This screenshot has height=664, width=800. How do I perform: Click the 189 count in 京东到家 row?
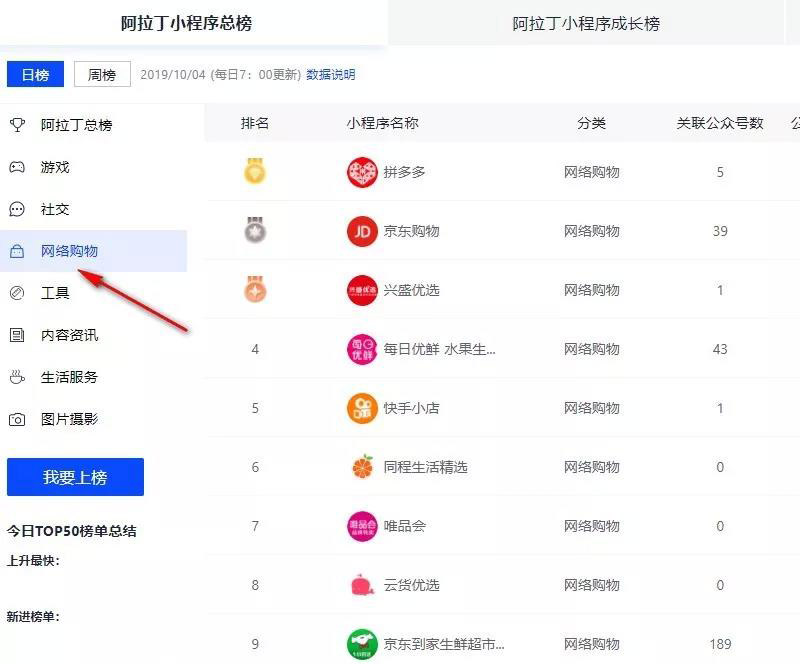click(x=720, y=644)
